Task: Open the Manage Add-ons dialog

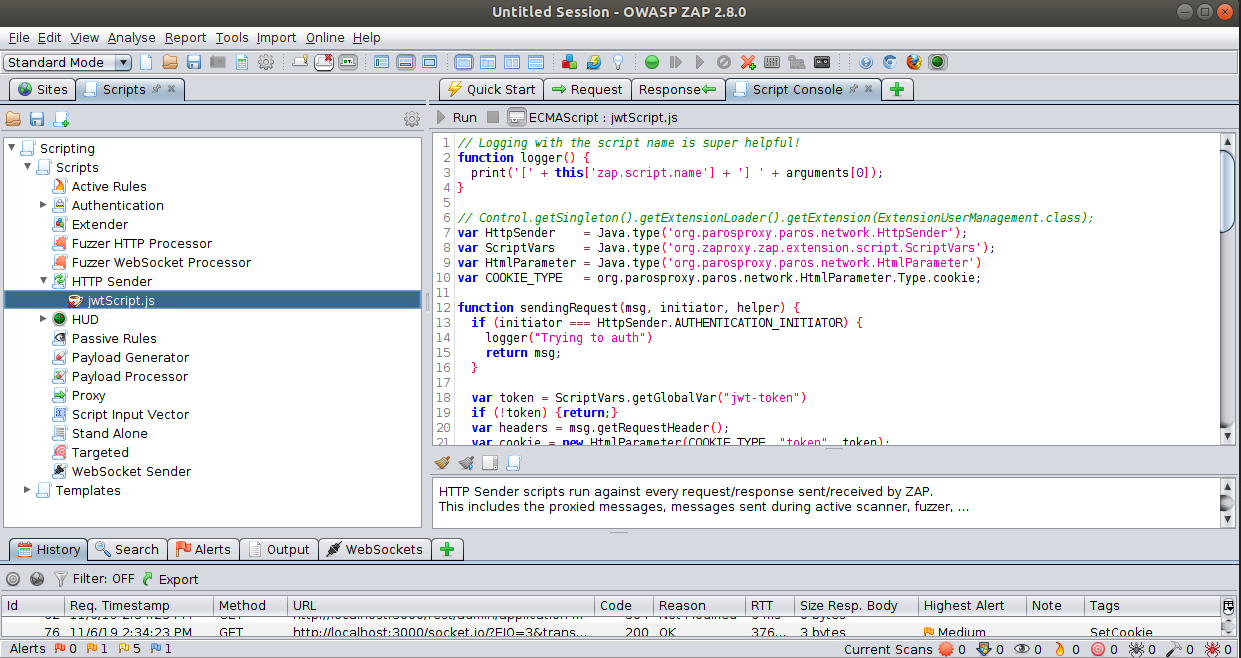Action: [569, 62]
